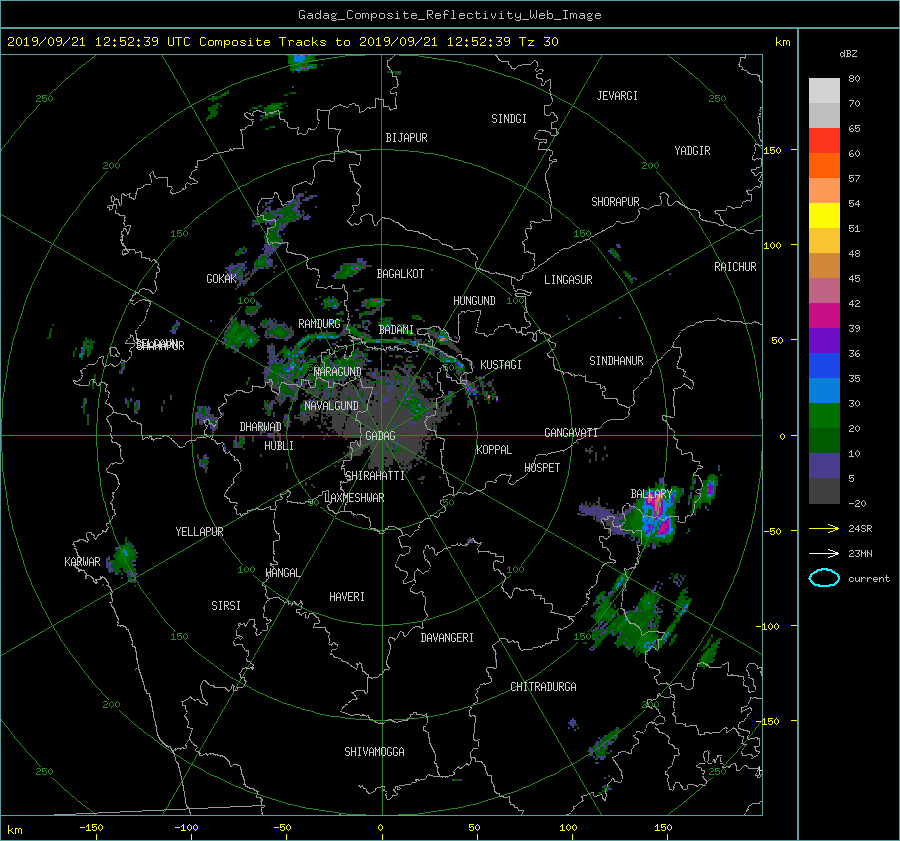Click the JEVARGI city label
This screenshot has width=900, height=841.
(x=617, y=96)
